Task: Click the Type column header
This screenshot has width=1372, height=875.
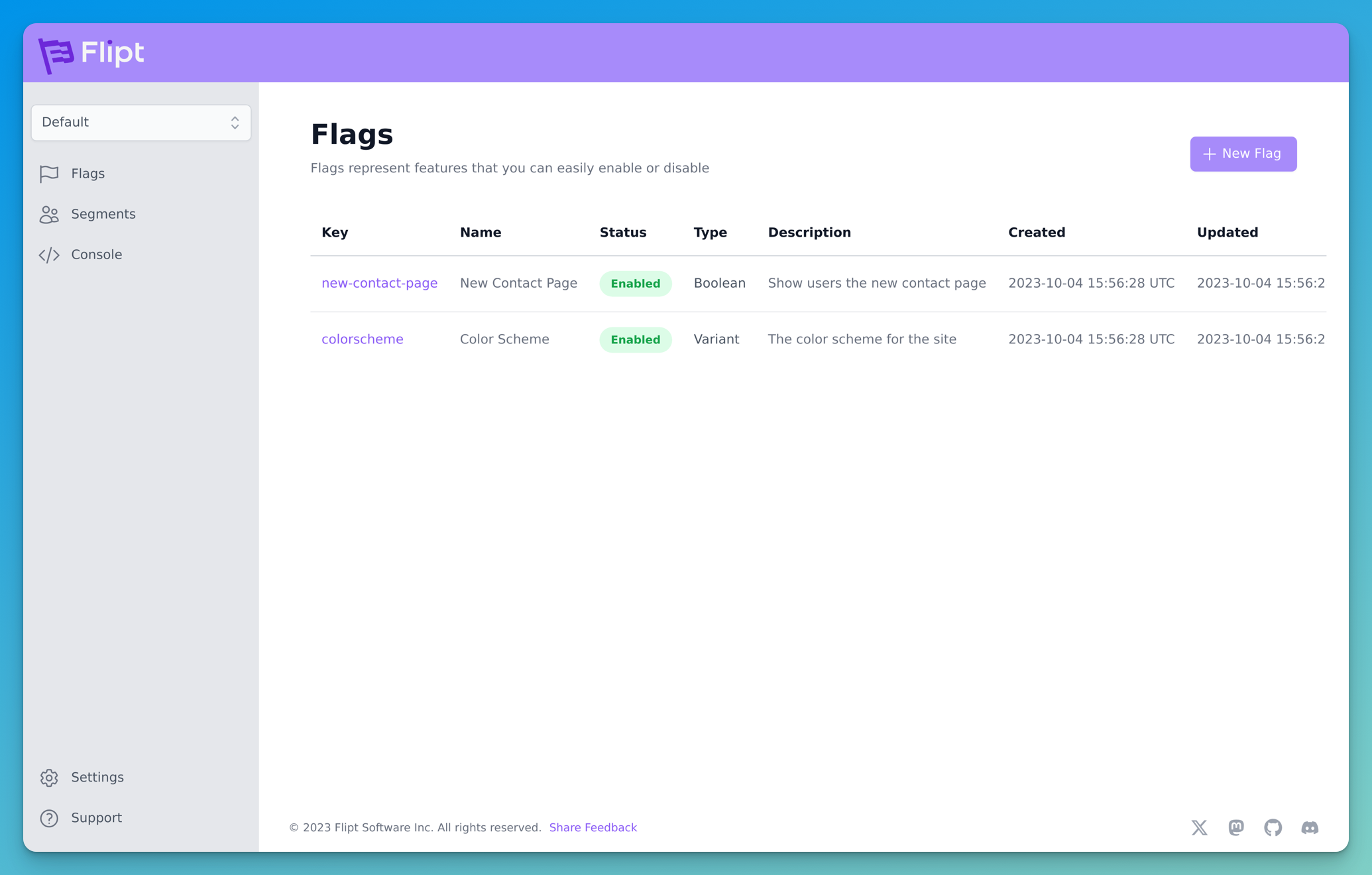Action: click(710, 233)
